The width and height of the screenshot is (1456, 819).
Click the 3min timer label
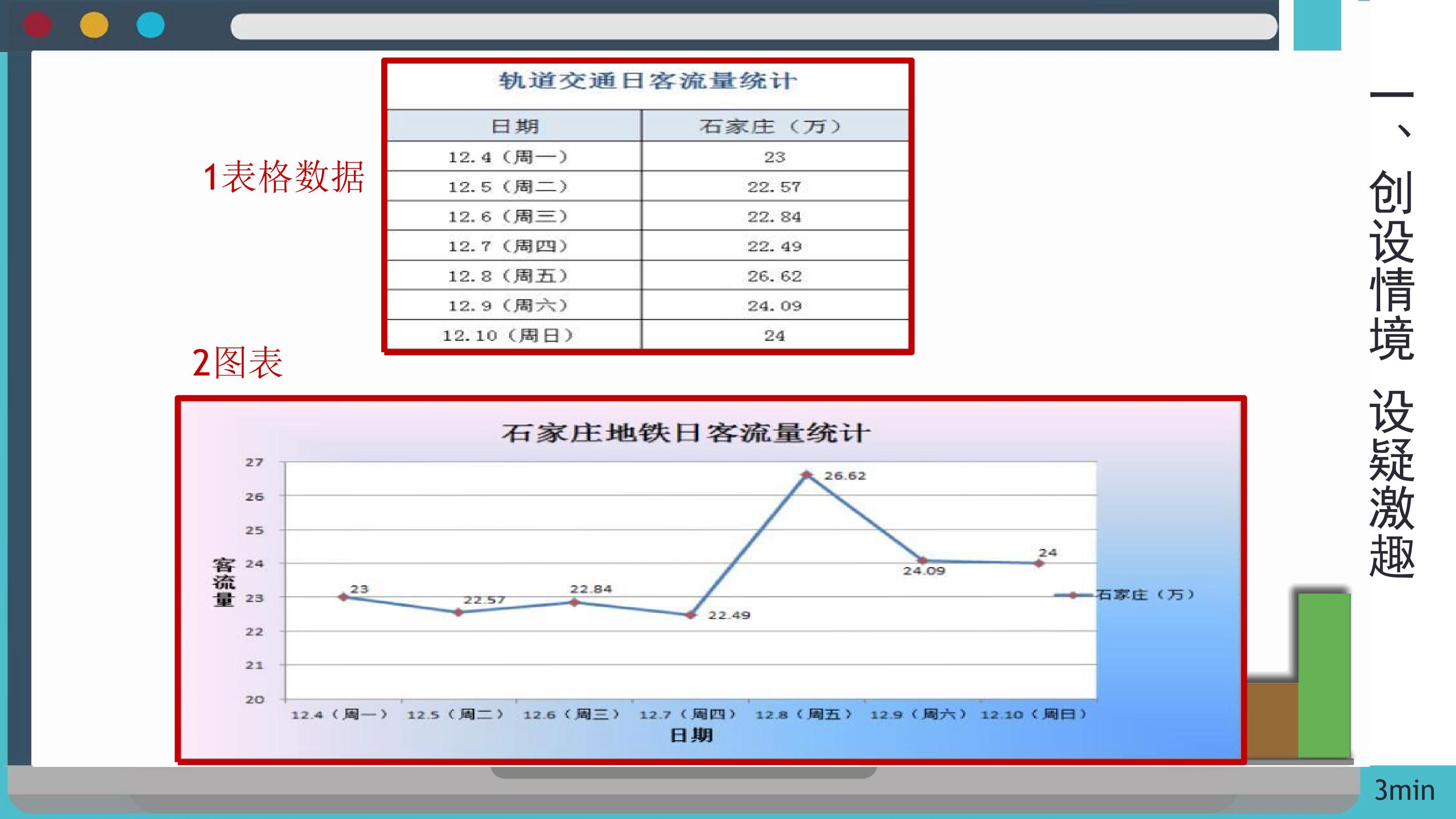coord(1404,790)
